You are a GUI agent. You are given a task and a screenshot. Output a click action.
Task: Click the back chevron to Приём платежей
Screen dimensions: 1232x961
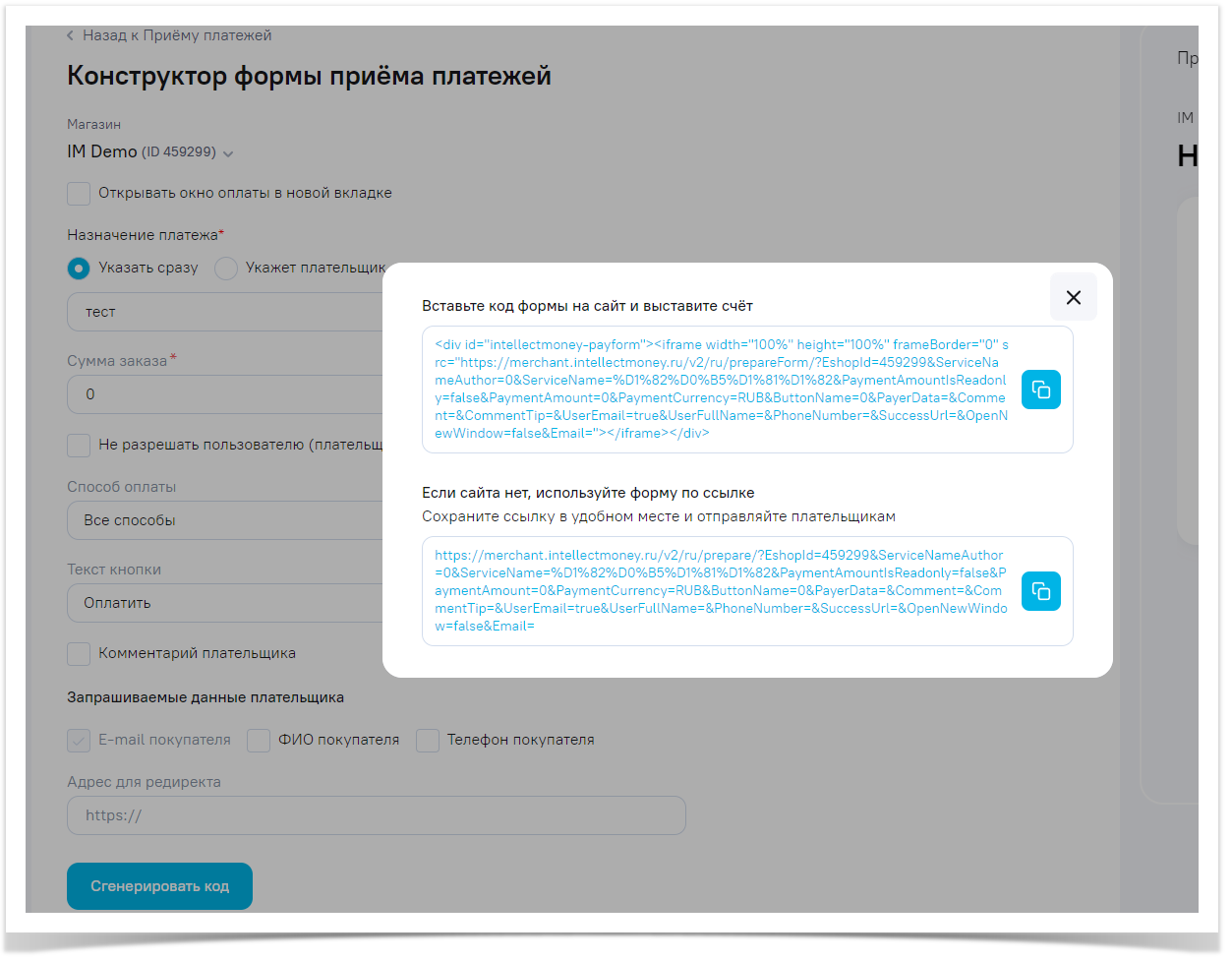pos(70,35)
